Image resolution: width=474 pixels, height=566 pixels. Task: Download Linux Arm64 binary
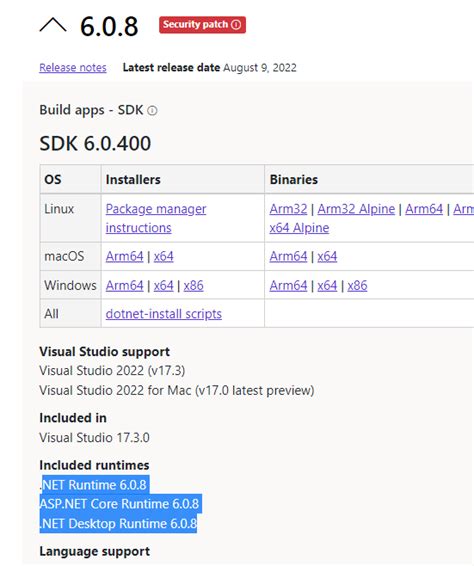coord(424,209)
